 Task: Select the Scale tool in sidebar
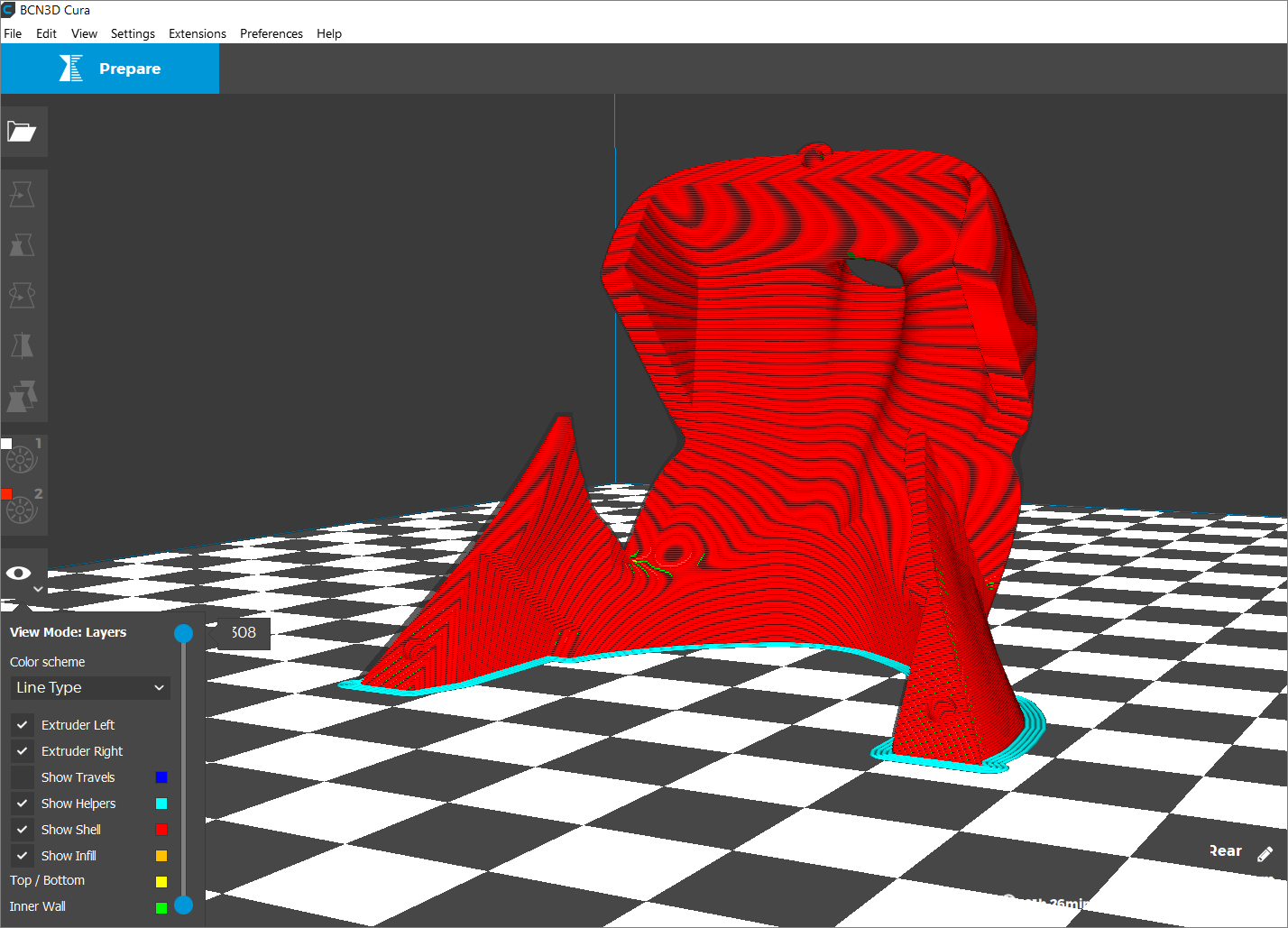(x=22, y=244)
